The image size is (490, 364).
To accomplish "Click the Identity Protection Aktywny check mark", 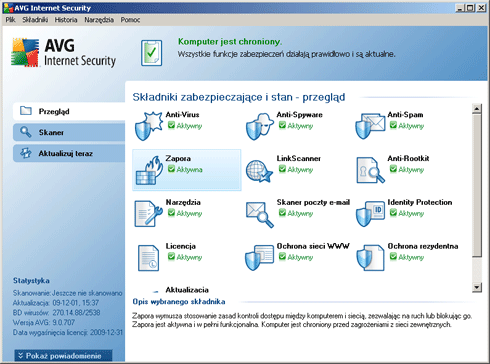I will (393, 213).
